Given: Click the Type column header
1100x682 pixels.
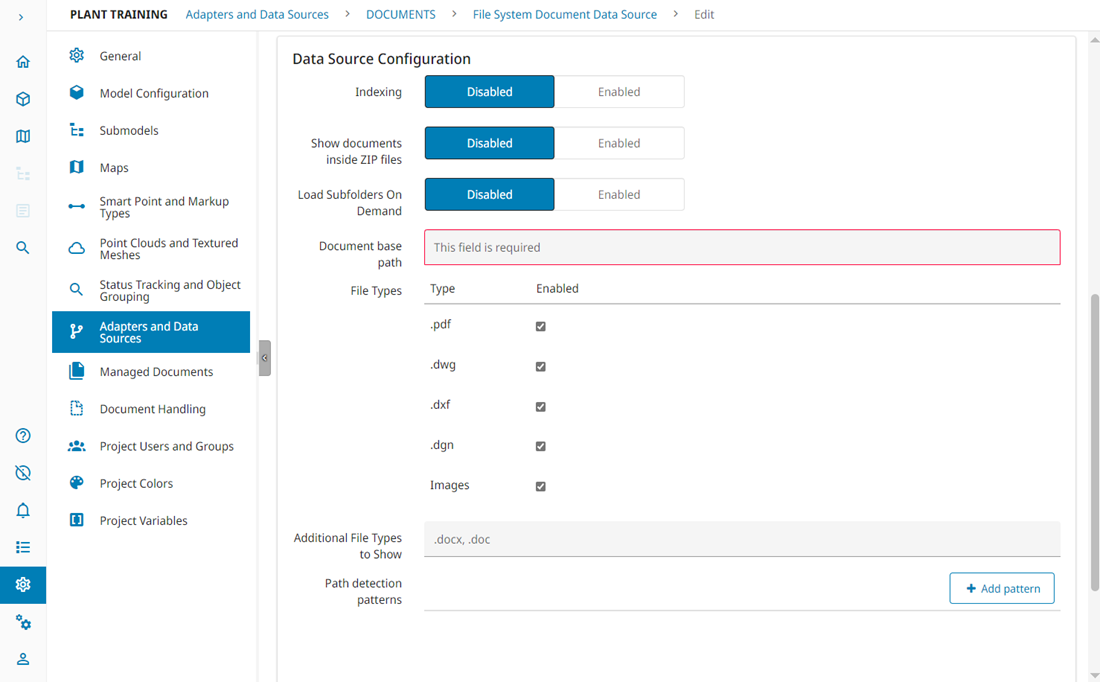Looking at the screenshot, I should point(443,288).
